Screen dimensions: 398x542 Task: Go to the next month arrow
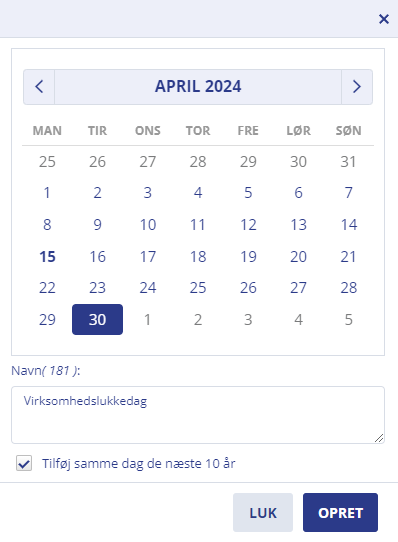click(x=357, y=87)
